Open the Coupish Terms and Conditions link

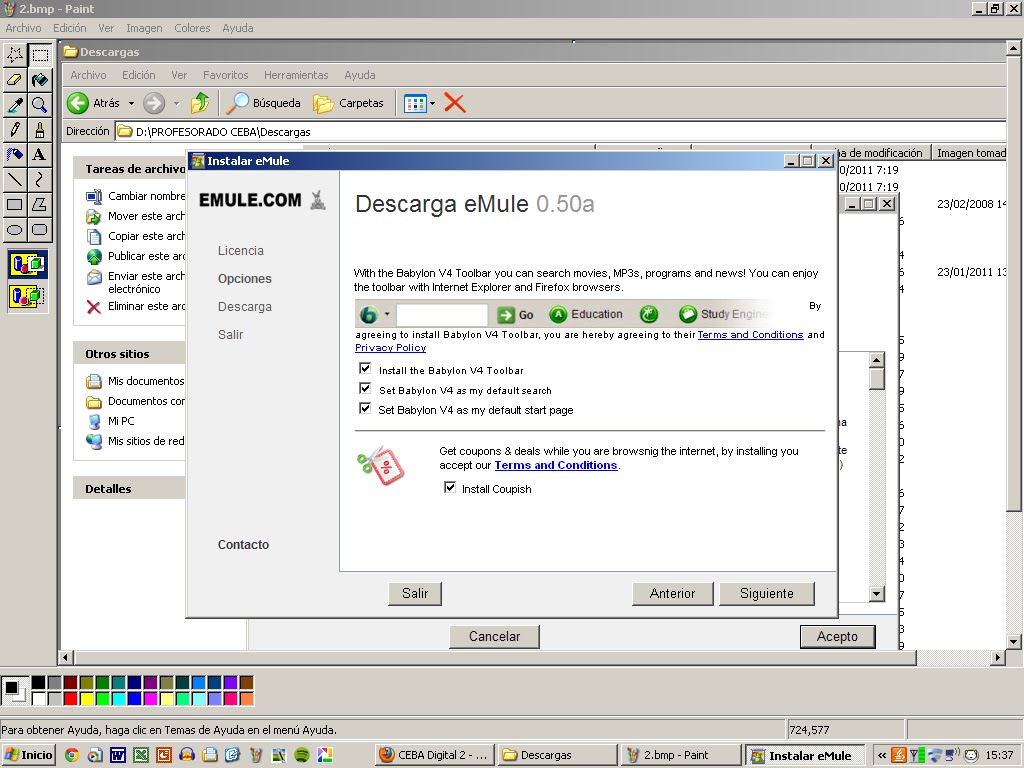point(556,465)
